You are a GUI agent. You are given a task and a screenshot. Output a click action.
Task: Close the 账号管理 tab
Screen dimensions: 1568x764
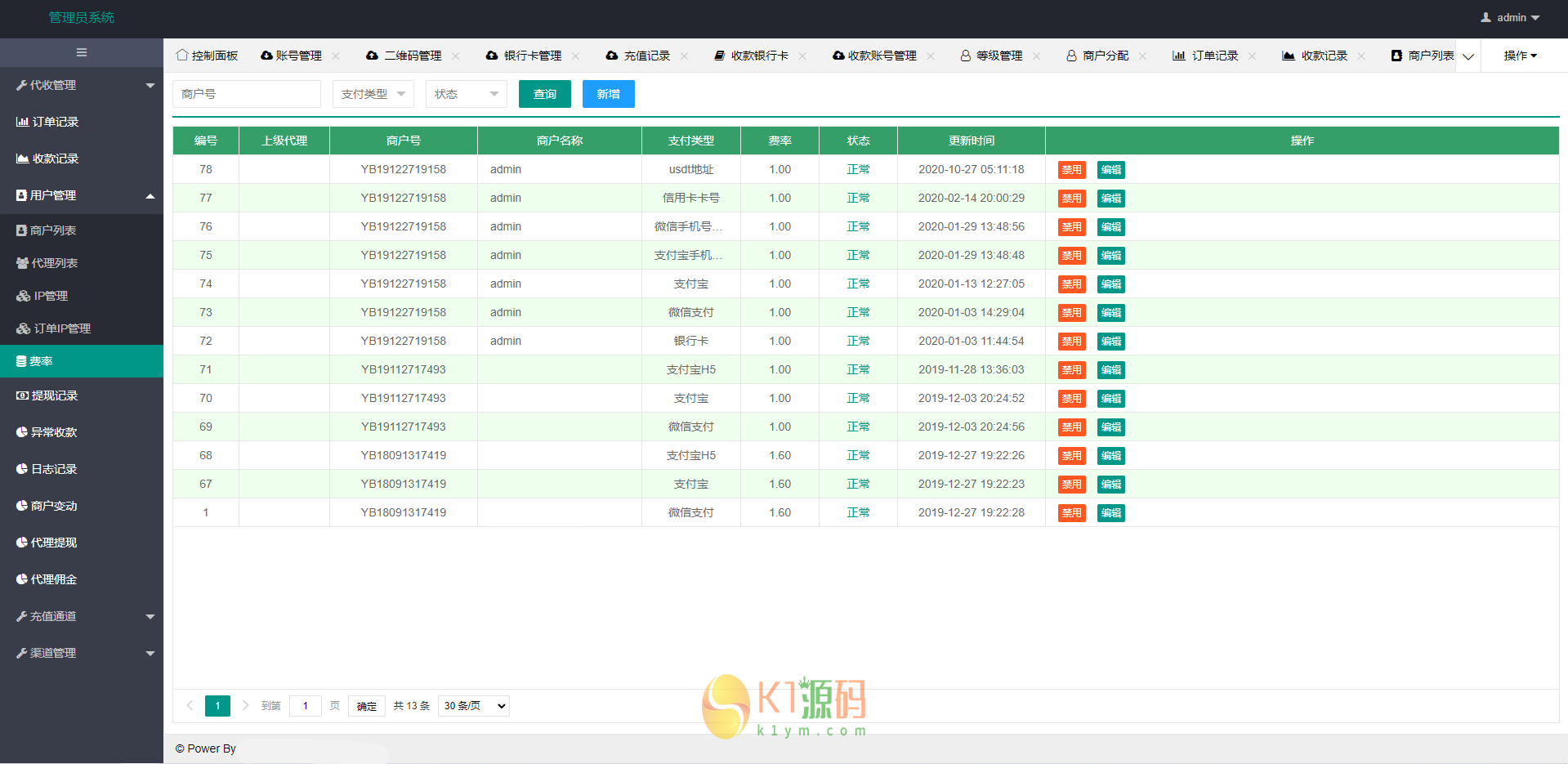[336, 56]
